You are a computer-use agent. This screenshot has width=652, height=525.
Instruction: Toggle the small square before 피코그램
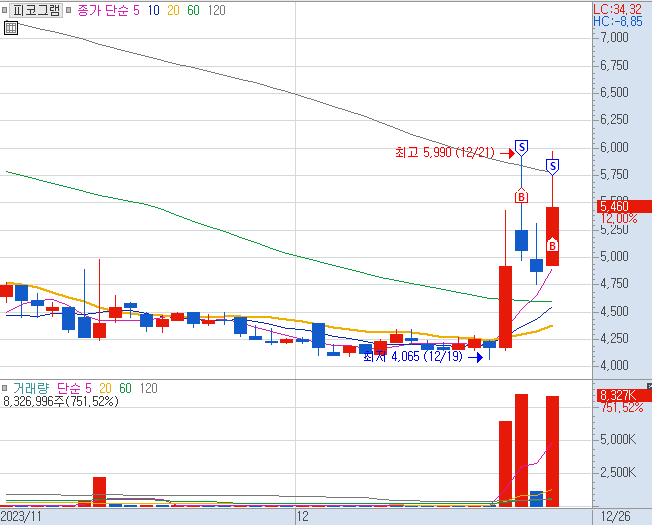pos(5,10)
